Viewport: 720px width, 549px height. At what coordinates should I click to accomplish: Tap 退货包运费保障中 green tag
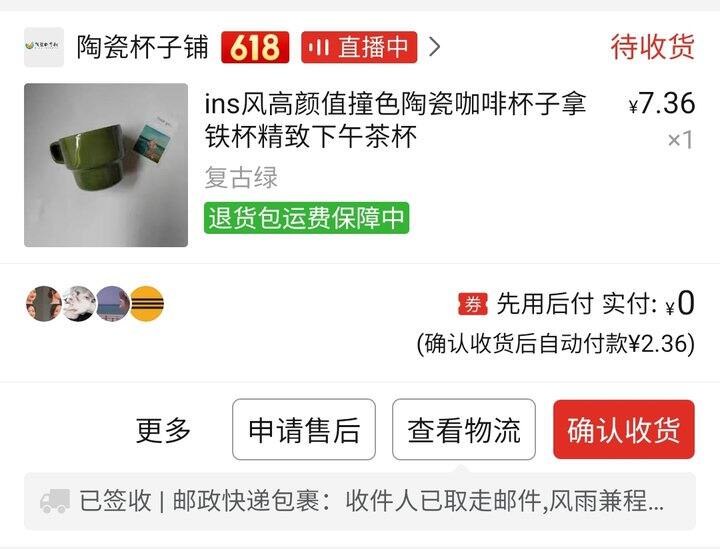[x=306, y=218]
